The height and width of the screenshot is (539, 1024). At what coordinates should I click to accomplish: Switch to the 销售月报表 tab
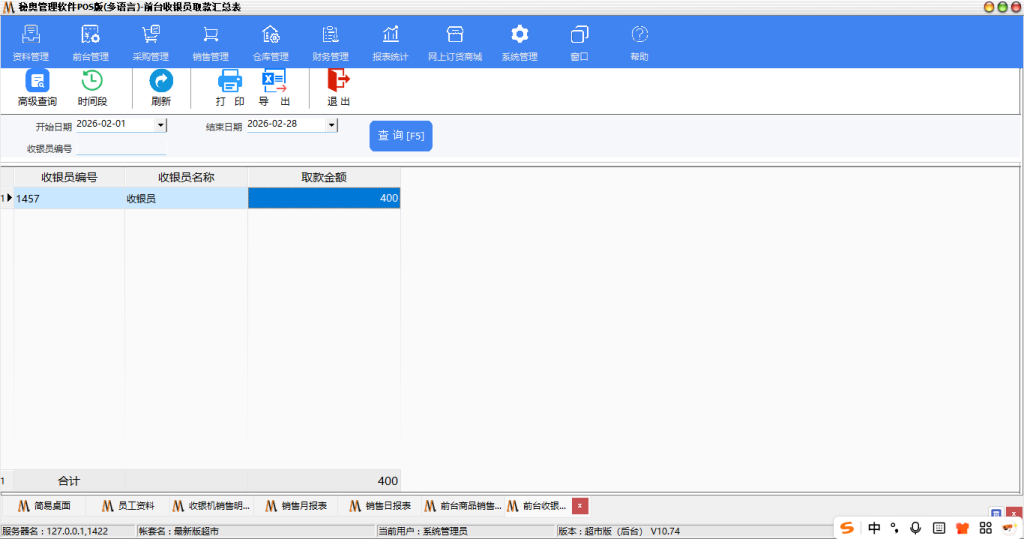(x=296, y=506)
